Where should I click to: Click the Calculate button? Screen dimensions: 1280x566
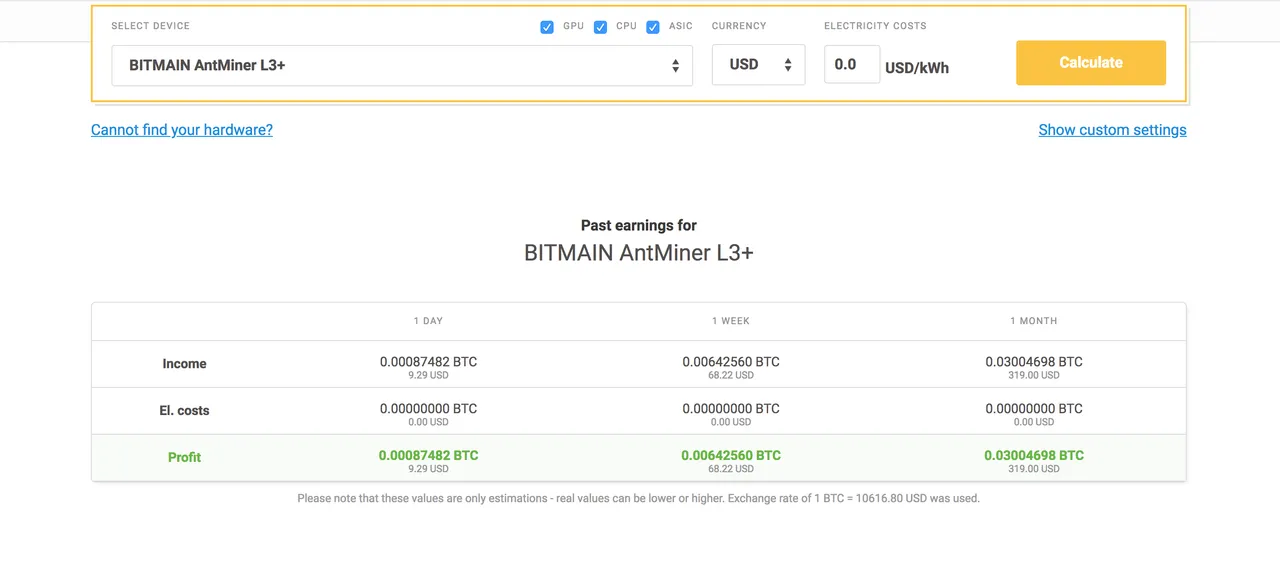tap(1091, 63)
